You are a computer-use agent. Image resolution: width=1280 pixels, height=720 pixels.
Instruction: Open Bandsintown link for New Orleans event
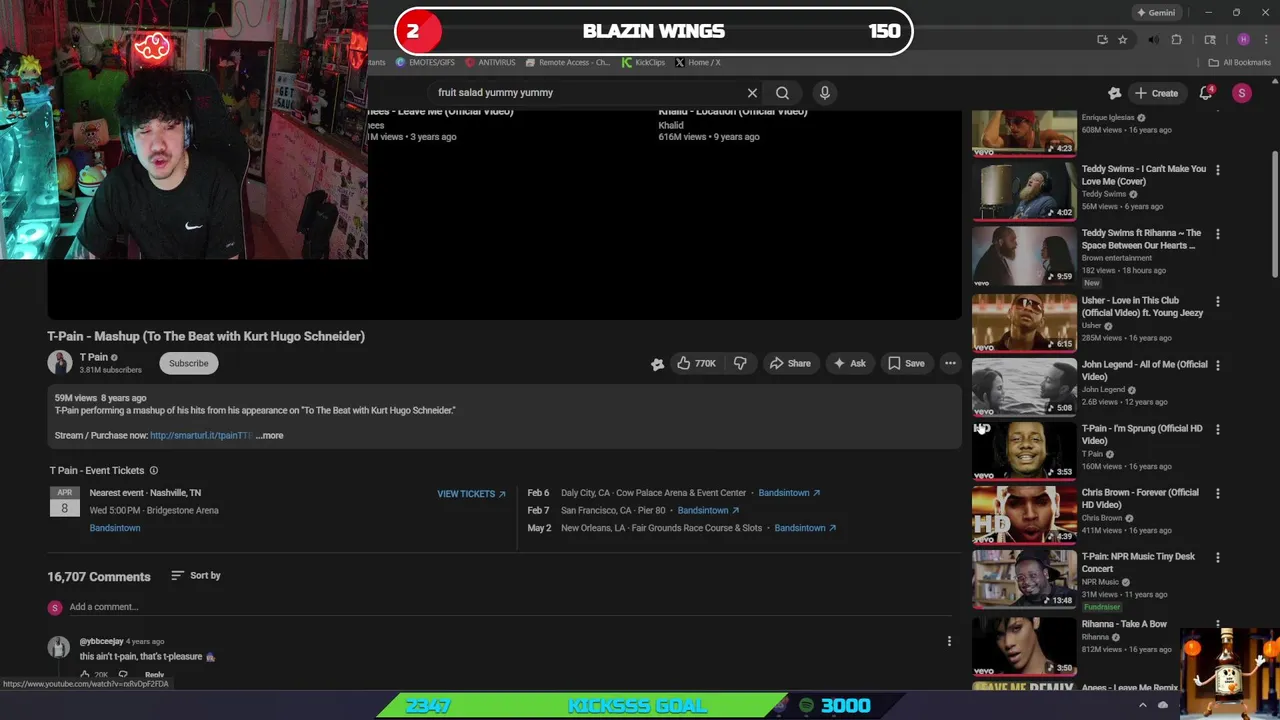click(805, 528)
